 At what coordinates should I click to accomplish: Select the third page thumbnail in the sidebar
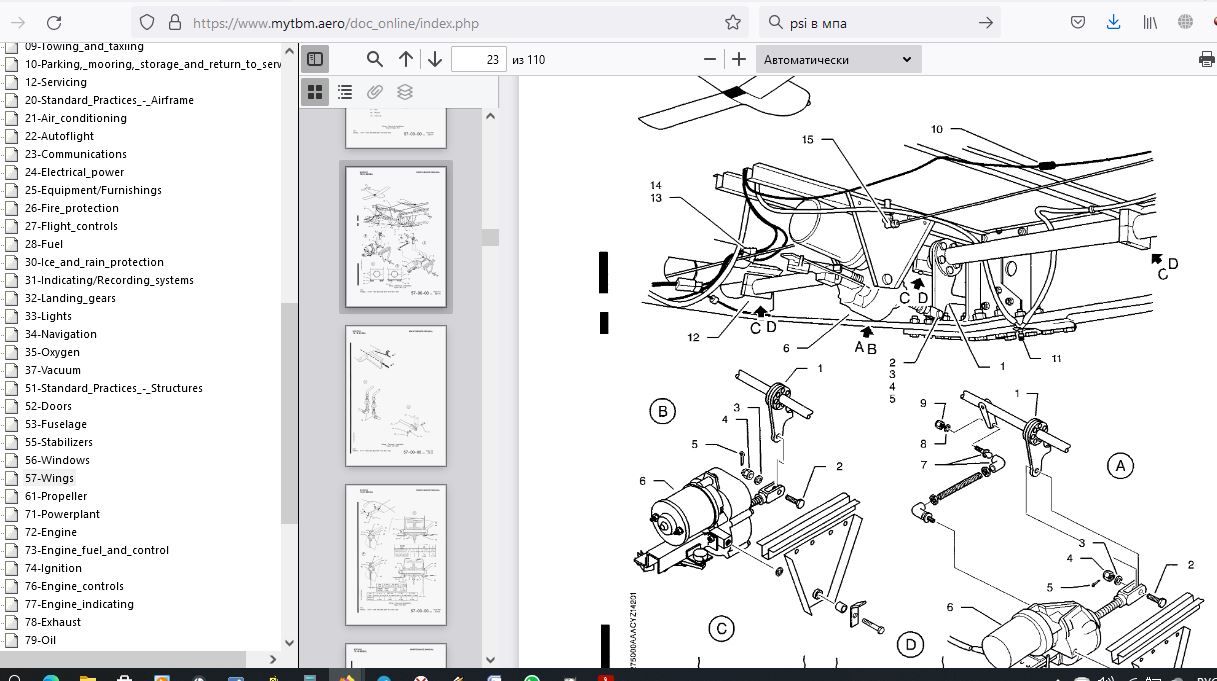[x=396, y=396]
